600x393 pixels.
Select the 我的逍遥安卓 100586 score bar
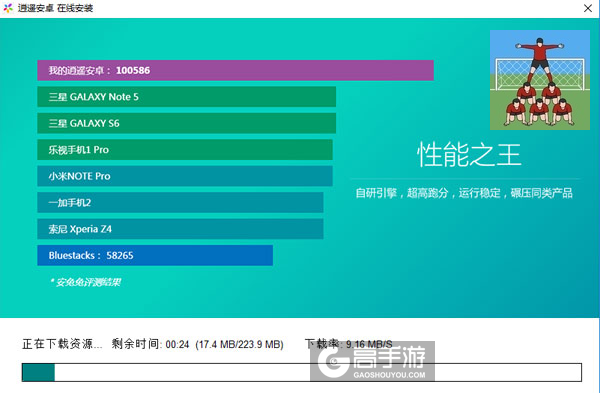235,70
